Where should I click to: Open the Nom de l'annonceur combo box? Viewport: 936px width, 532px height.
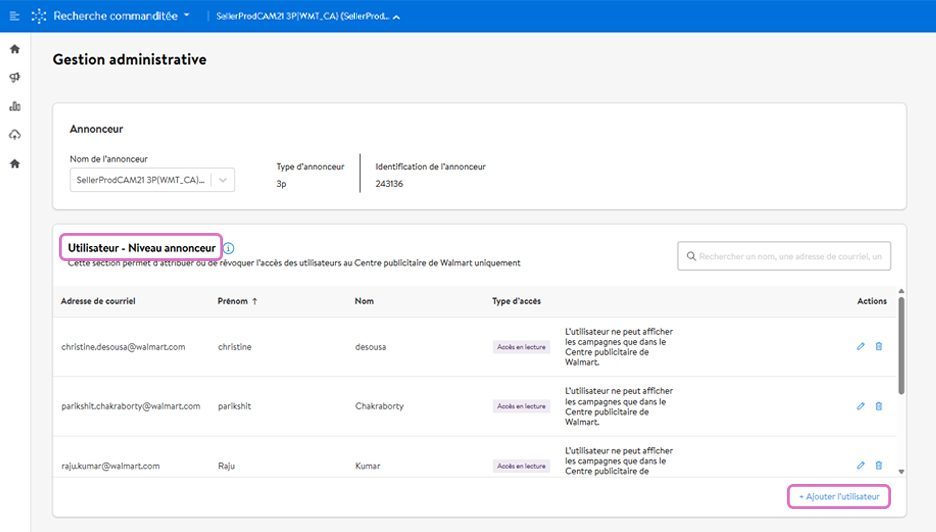(152, 180)
